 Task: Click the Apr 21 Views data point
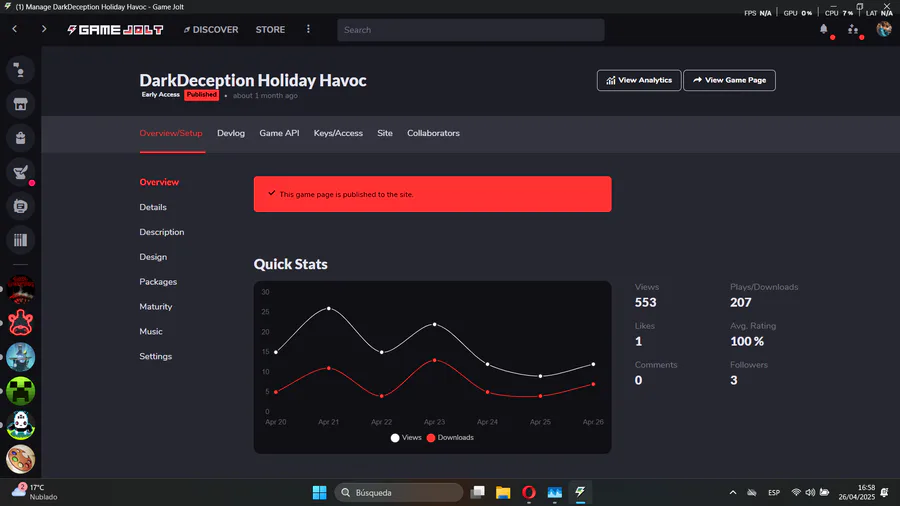tap(329, 309)
